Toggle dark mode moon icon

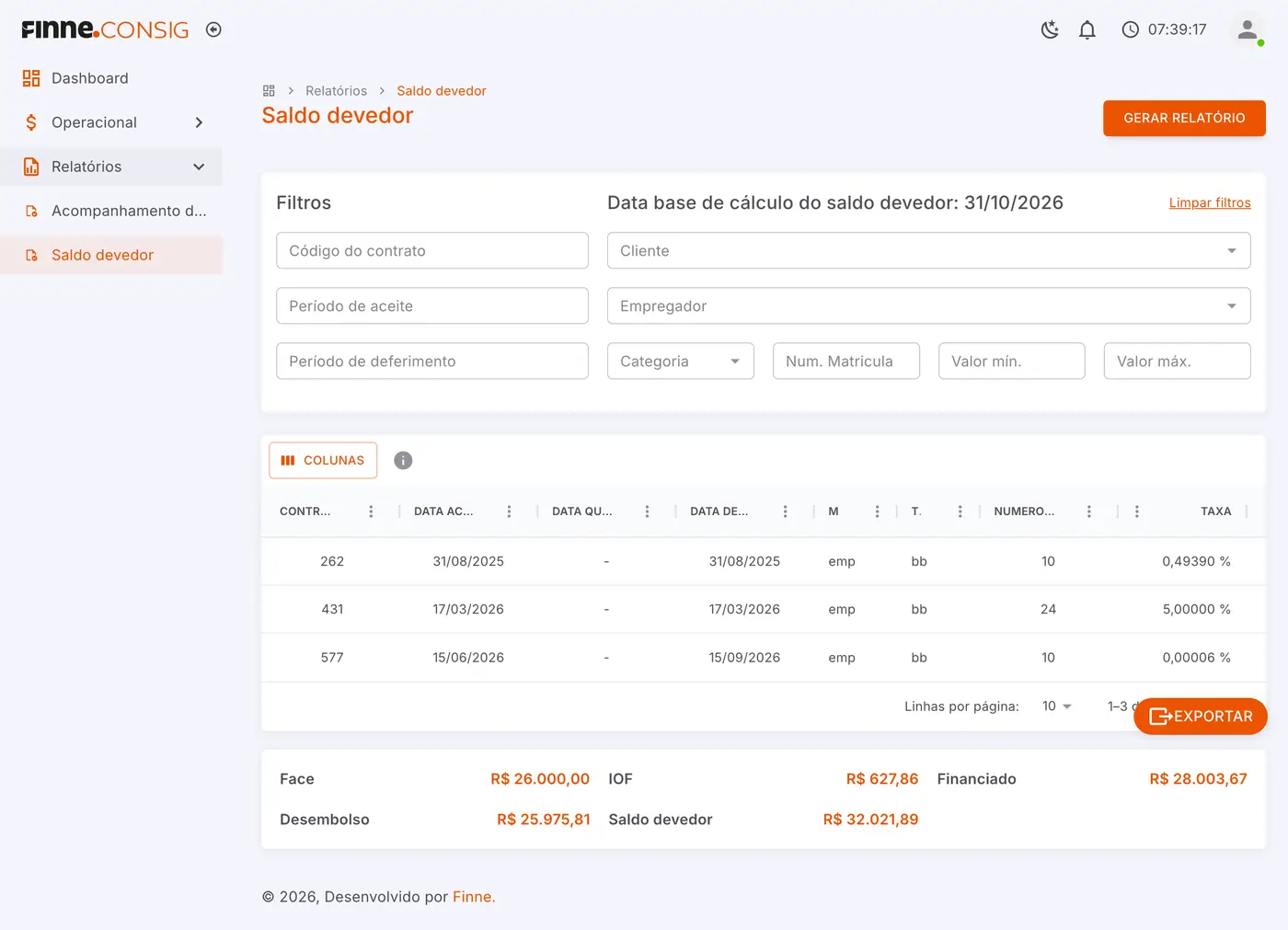coord(1050,29)
